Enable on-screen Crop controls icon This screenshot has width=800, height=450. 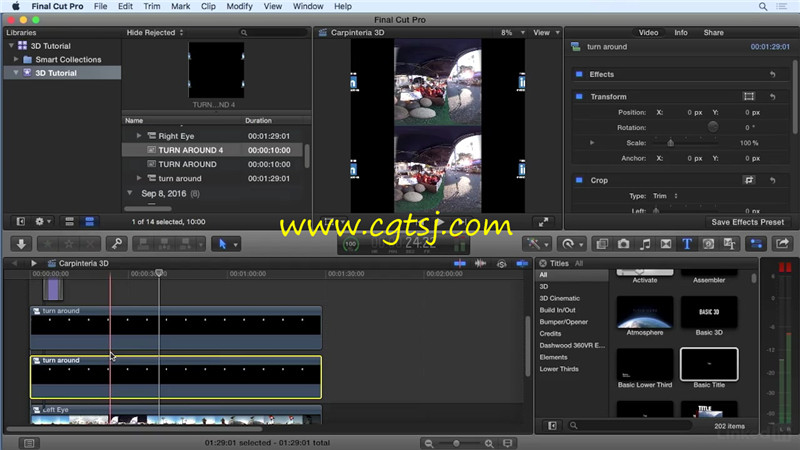tap(748, 180)
